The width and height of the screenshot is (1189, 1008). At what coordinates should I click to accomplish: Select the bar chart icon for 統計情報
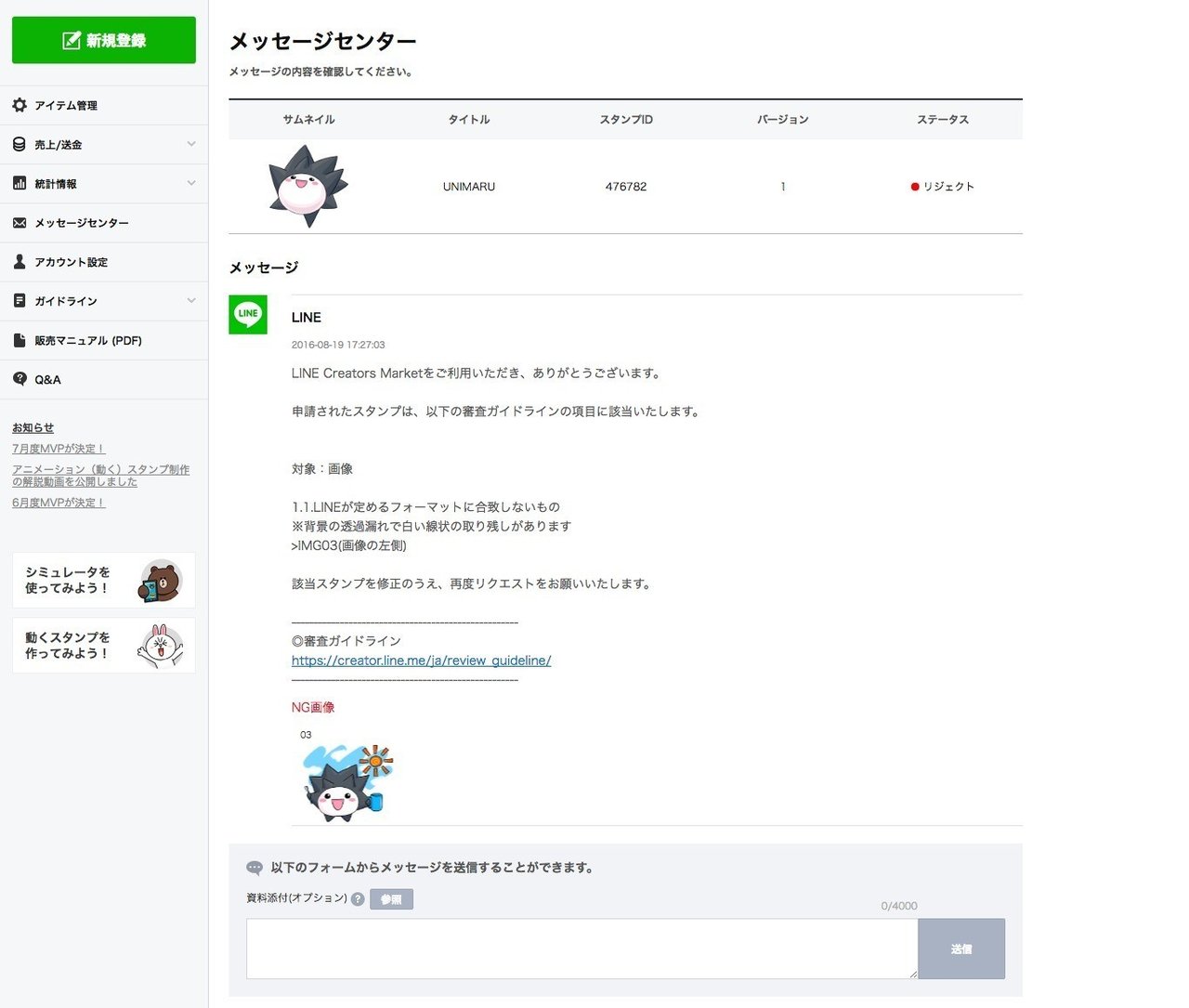[x=19, y=183]
